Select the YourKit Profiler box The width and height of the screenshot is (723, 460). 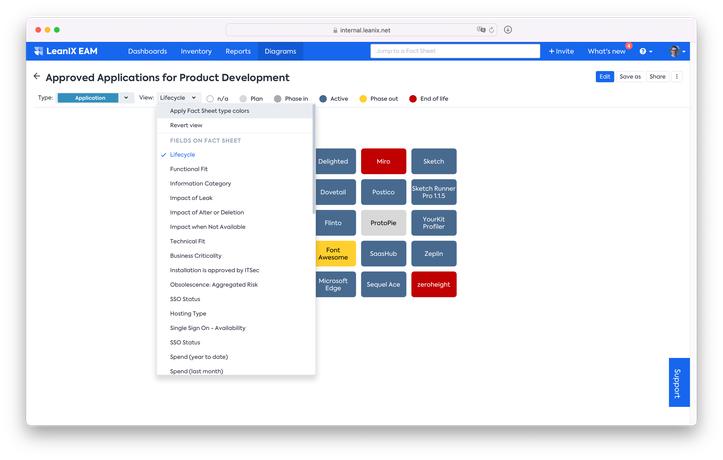(434, 223)
